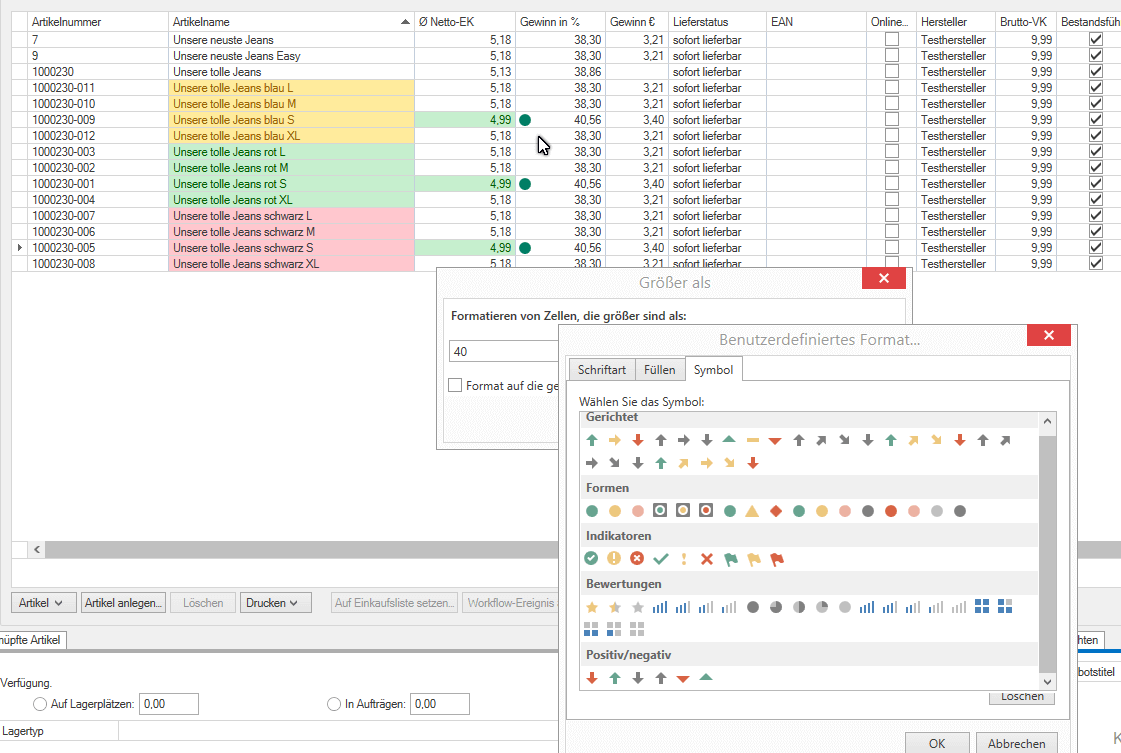Choose the plain red X cross symbol

[x=706, y=558]
